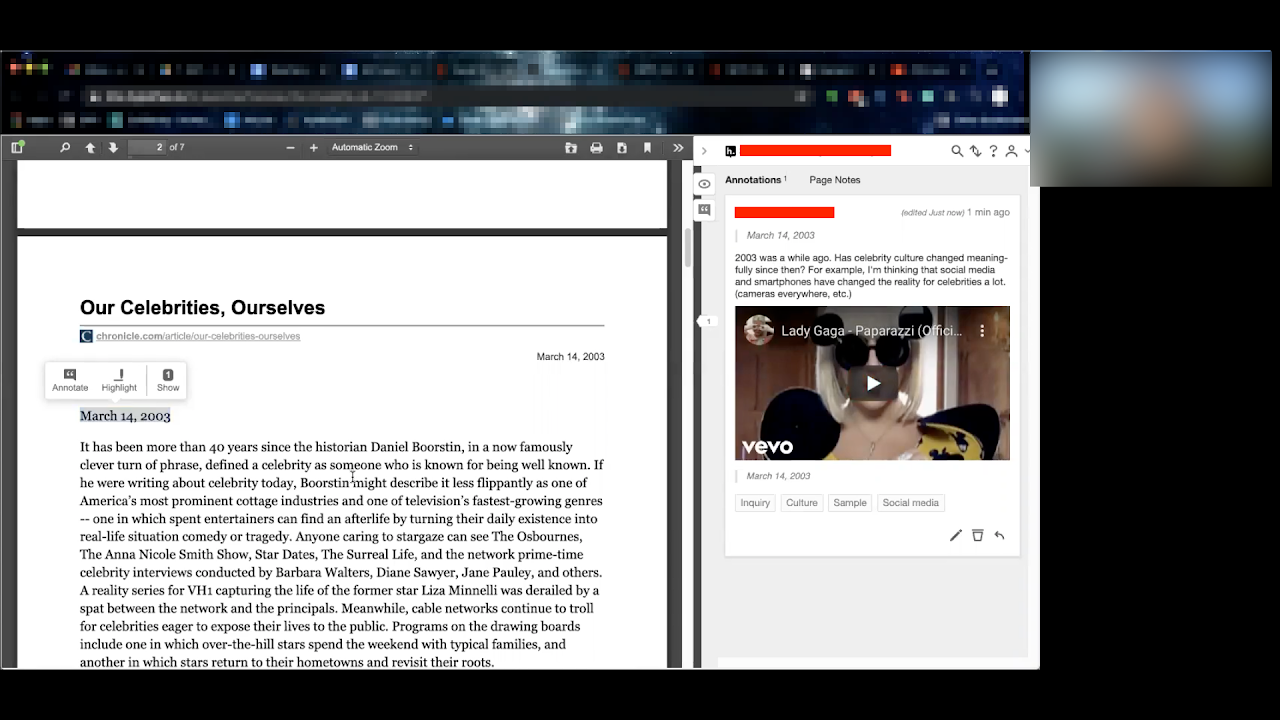Image resolution: width=1280 pixels, height=720 pixels.
Task: Open the chronicle.com article link
Action: point(198,336)
